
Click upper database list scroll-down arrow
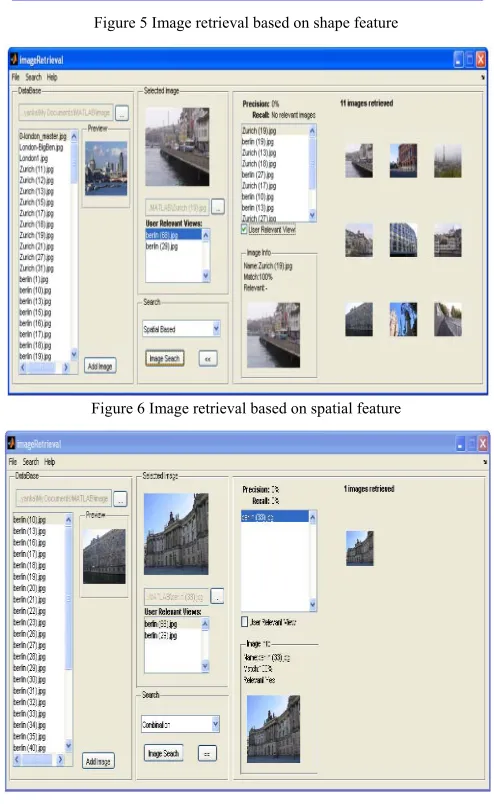(x=74, y=354)
